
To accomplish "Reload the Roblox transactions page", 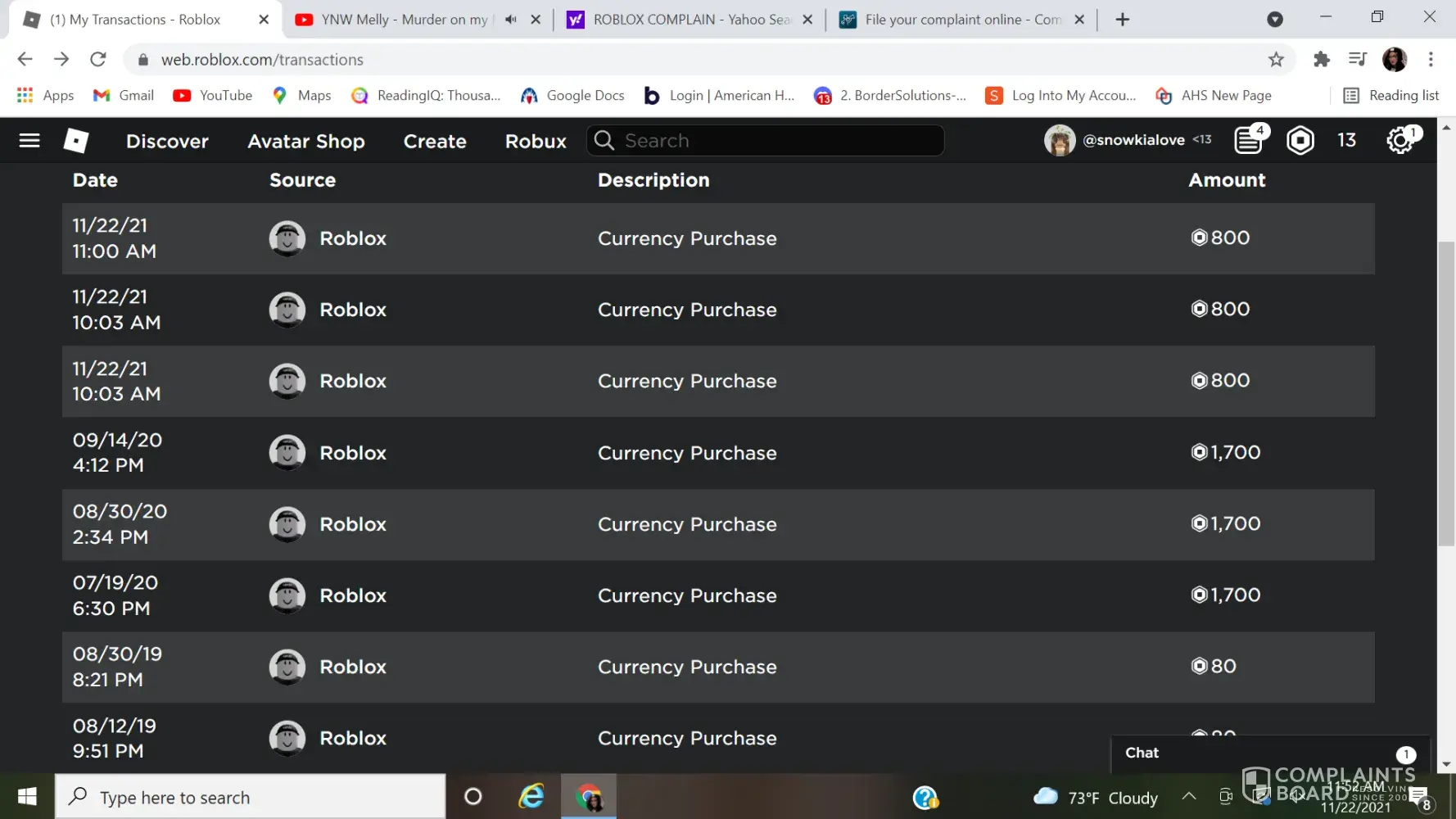I will pyautogui.click(x=98, y=59).
